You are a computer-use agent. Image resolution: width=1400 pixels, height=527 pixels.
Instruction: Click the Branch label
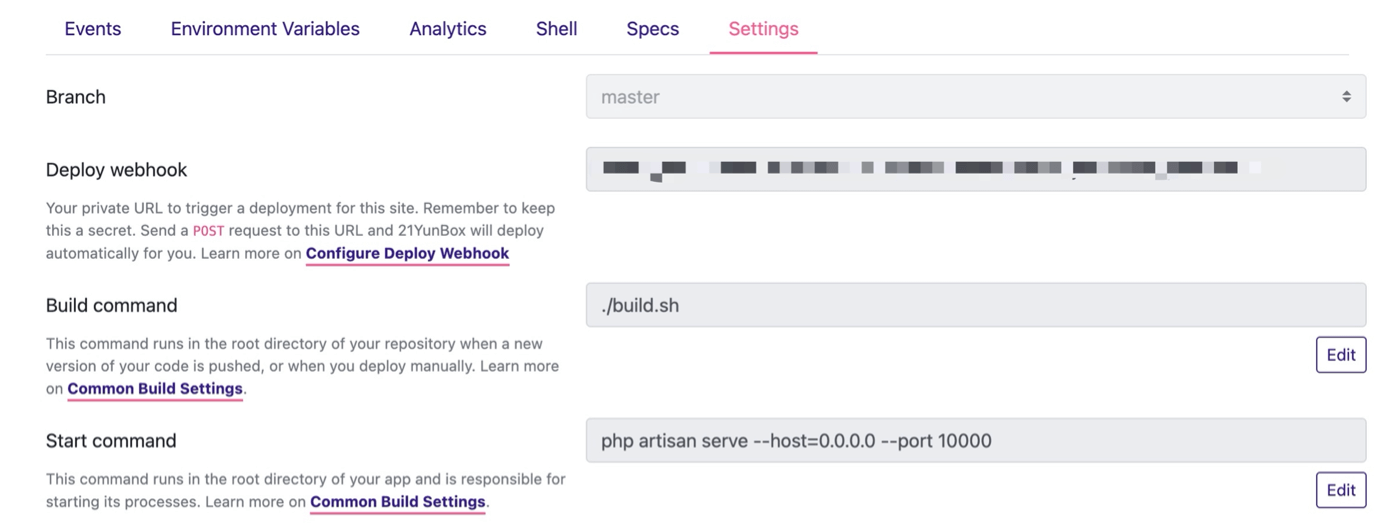[x=76, y=97]
